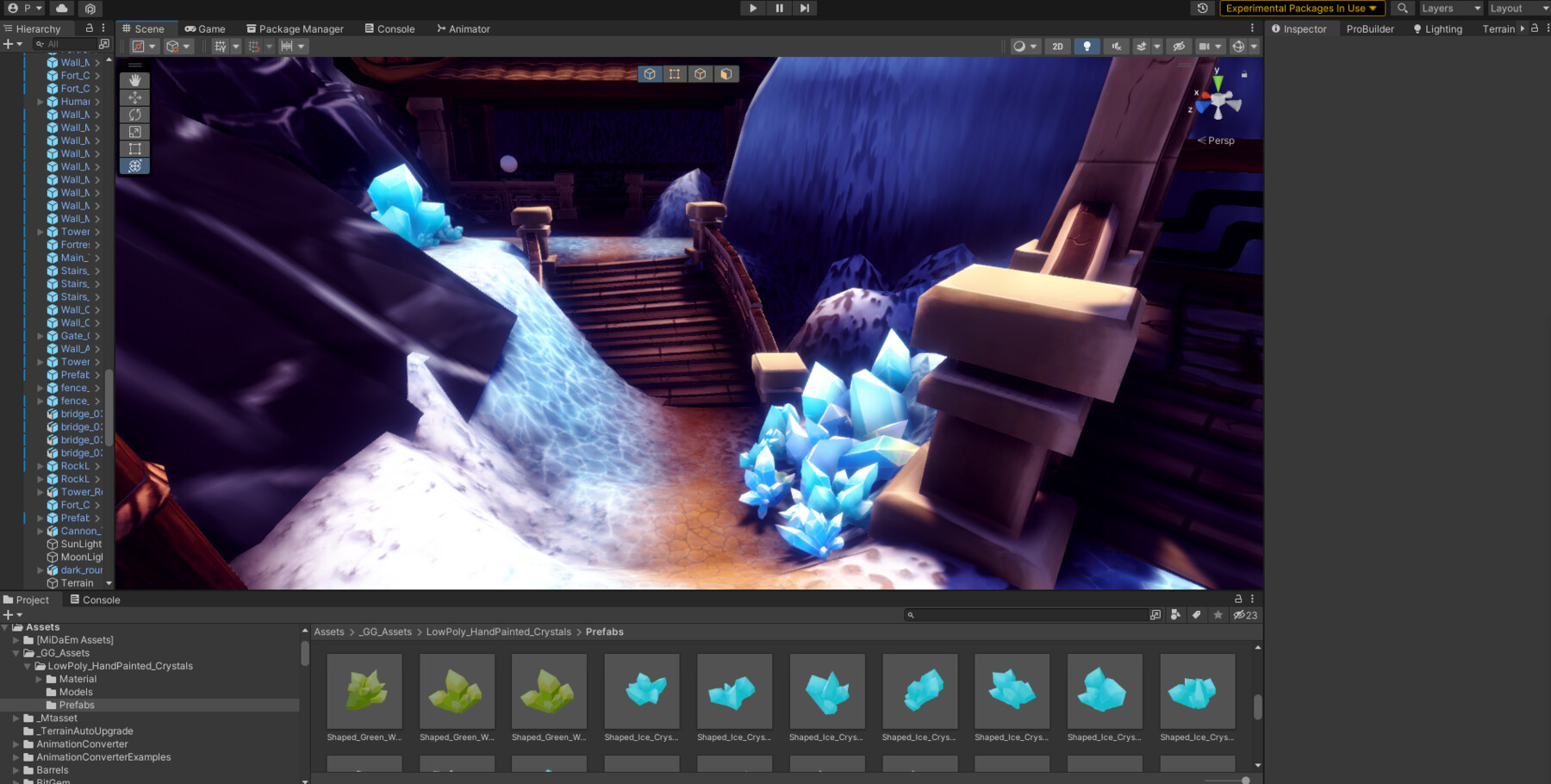Select the Hand tool in the Scene view
The height and width of the screenshot is (784, 1551).
134,78
